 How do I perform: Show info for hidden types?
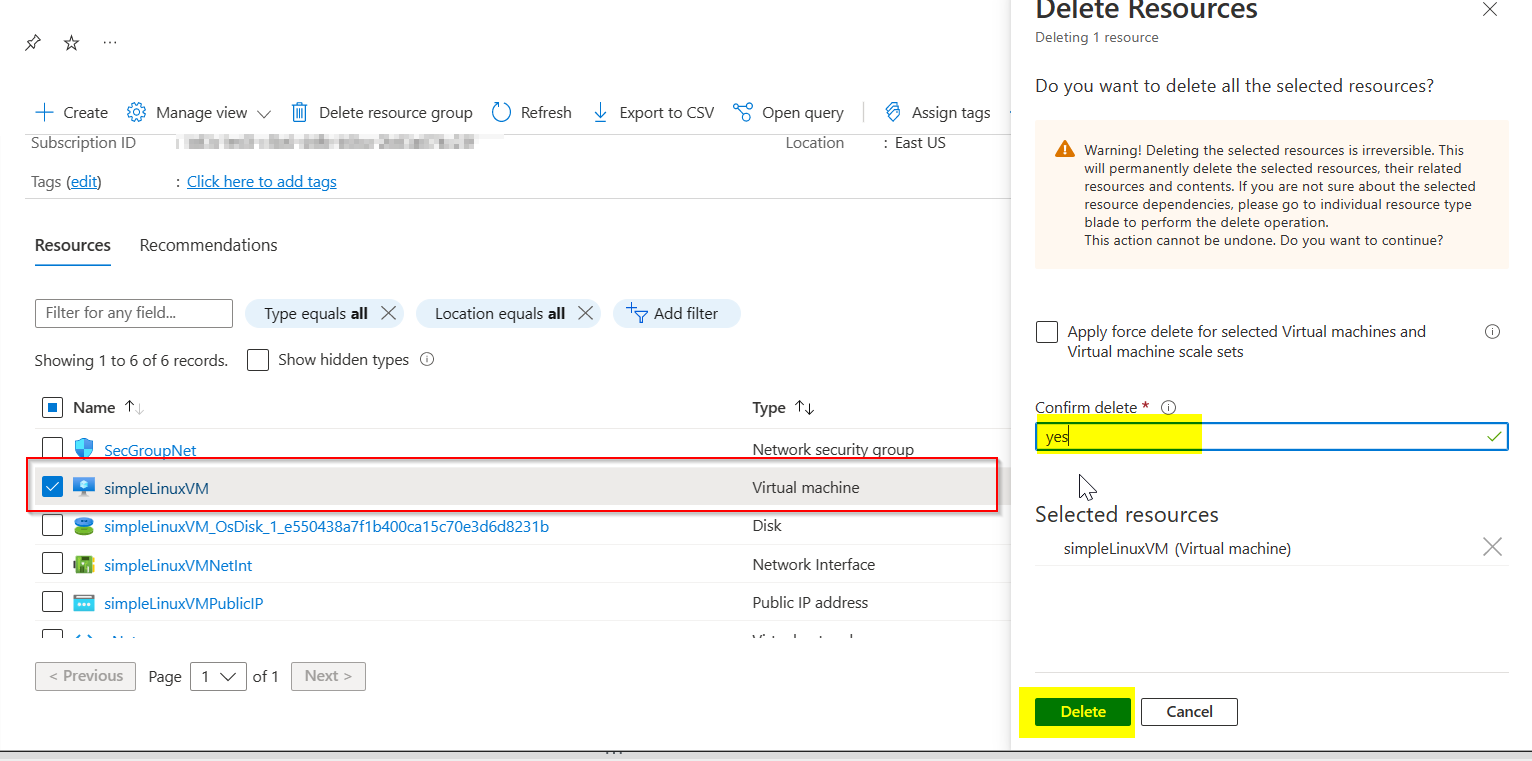coord(427,359)
